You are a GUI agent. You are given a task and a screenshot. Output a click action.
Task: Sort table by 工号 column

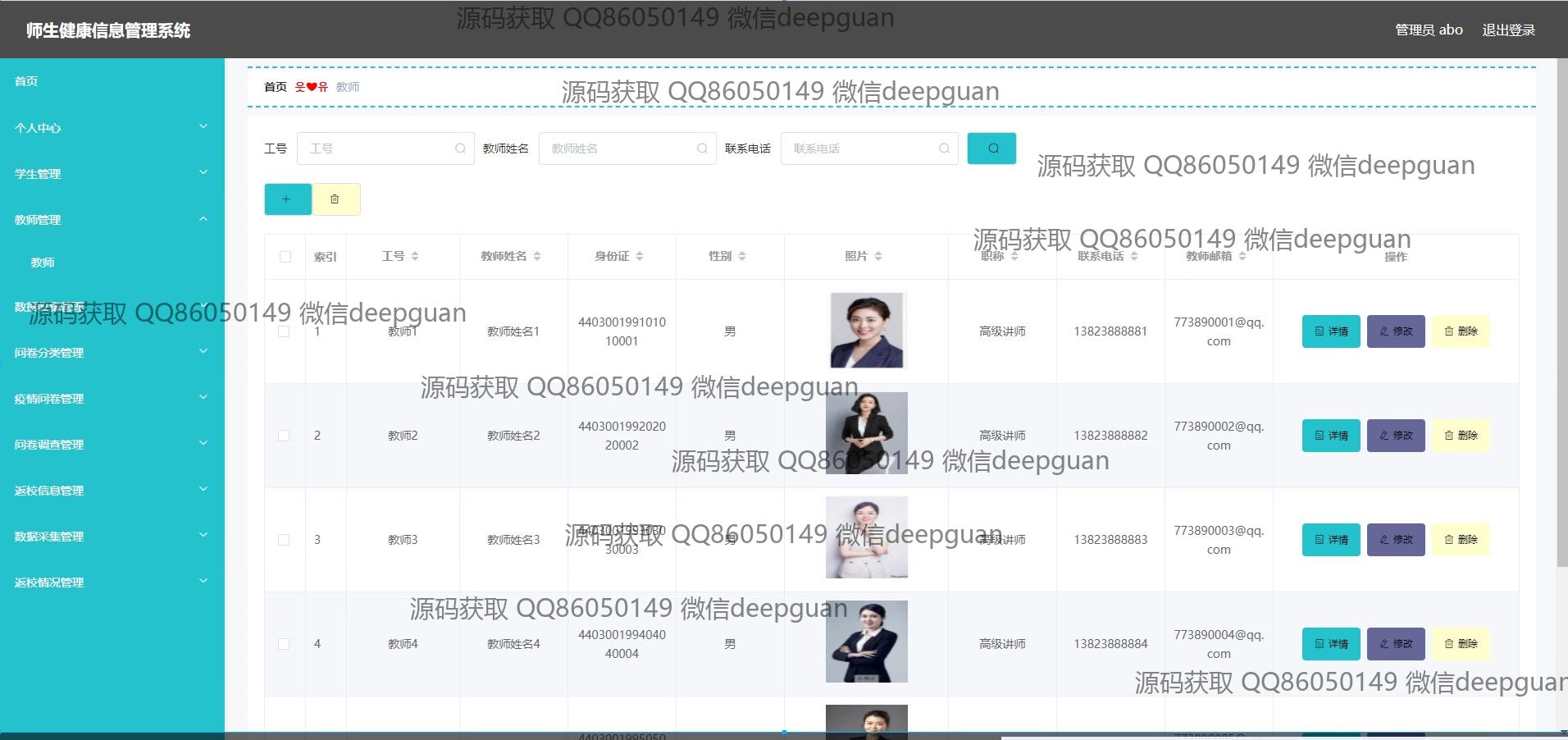pos(415,256)
